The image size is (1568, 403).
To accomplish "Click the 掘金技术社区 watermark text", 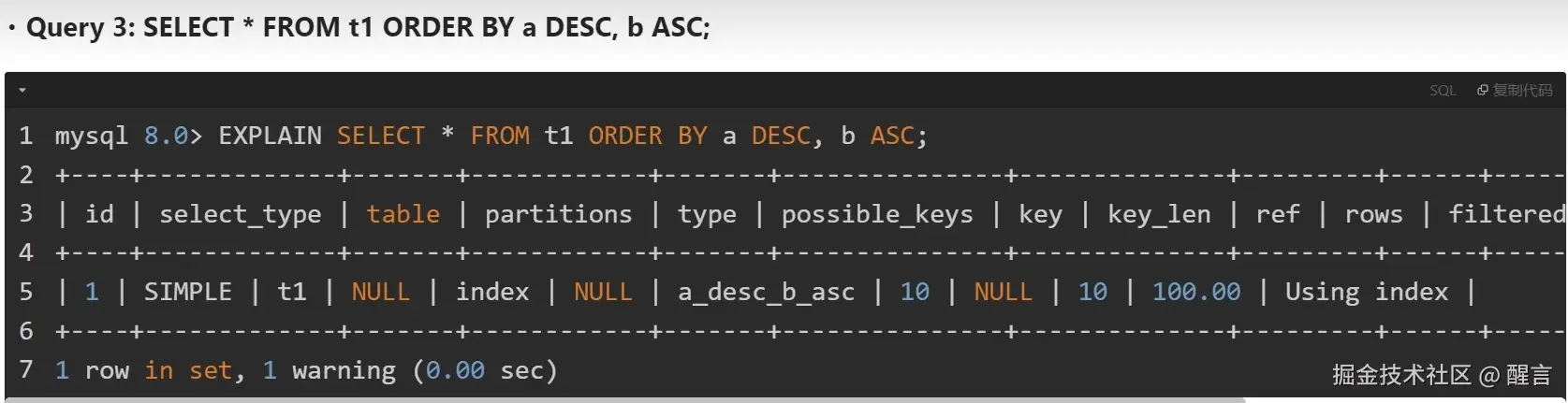I will coord(1402,375).
